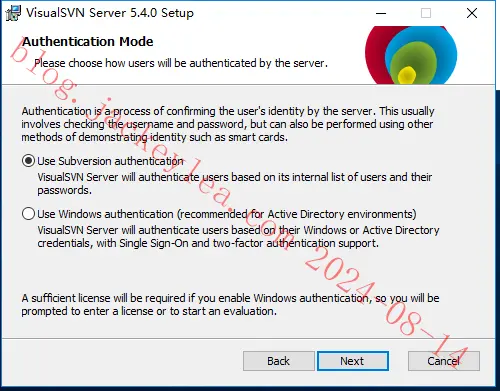The width and height of the screenshot is (500, 391).
Task: Go to the previous step with Back
Action: click(279, 361)
